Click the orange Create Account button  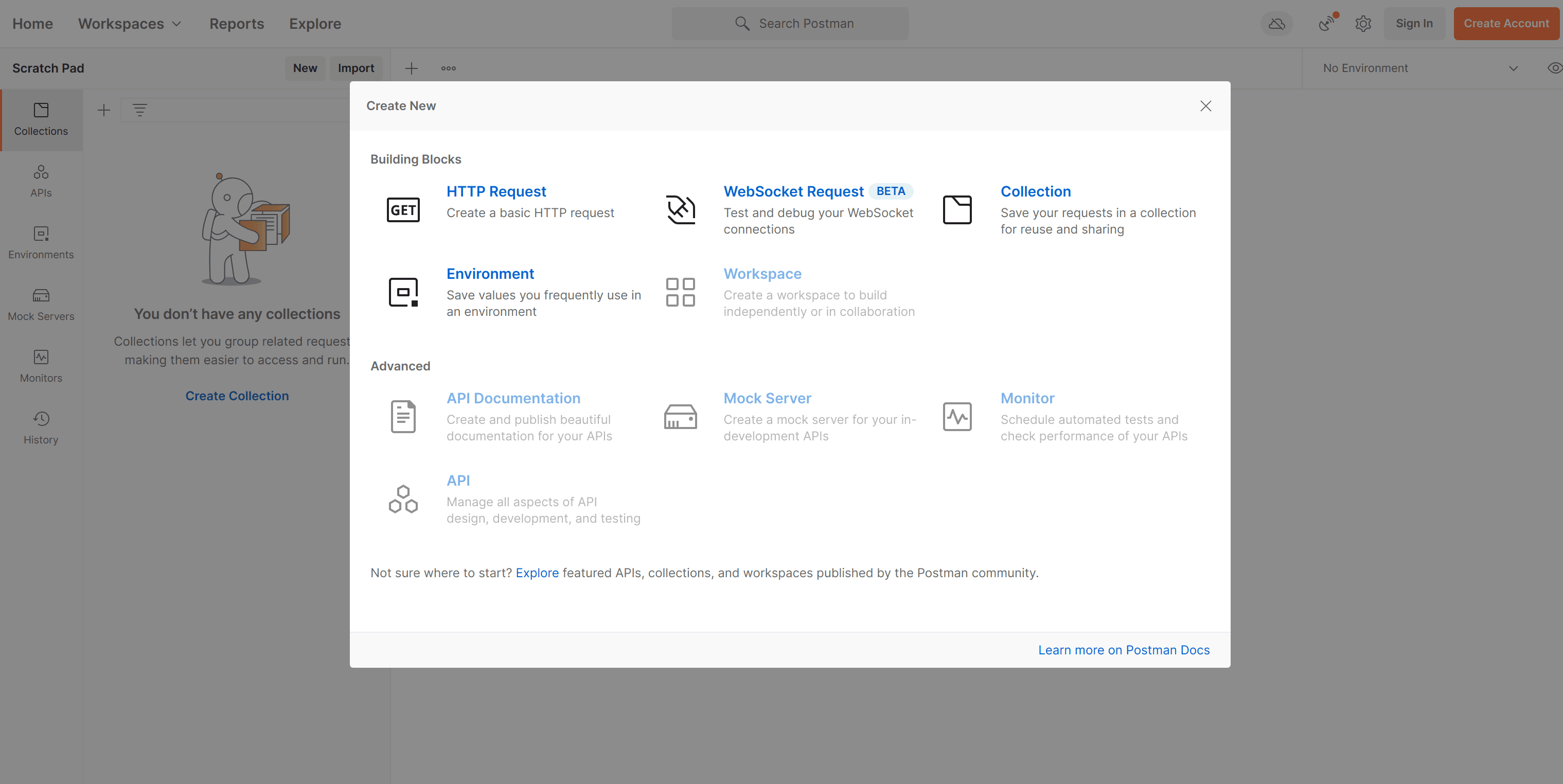[x=1506, y=24]
